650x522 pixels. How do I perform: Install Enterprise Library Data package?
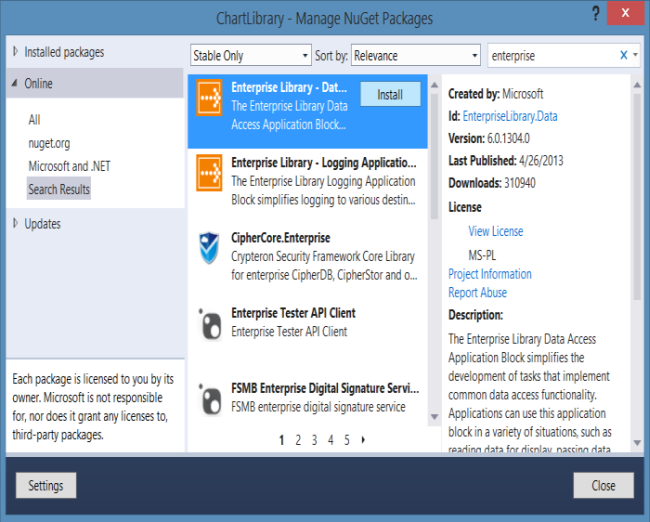[x=390, y=95]
